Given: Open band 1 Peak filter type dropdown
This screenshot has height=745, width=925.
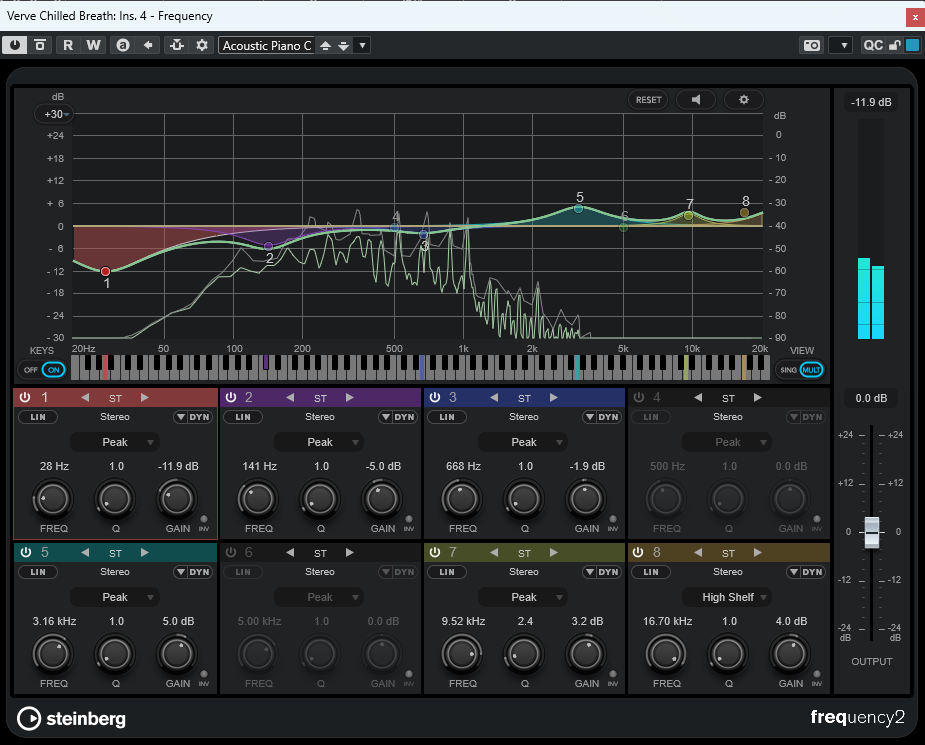Looking at the screenshot, I should (115, 442).
